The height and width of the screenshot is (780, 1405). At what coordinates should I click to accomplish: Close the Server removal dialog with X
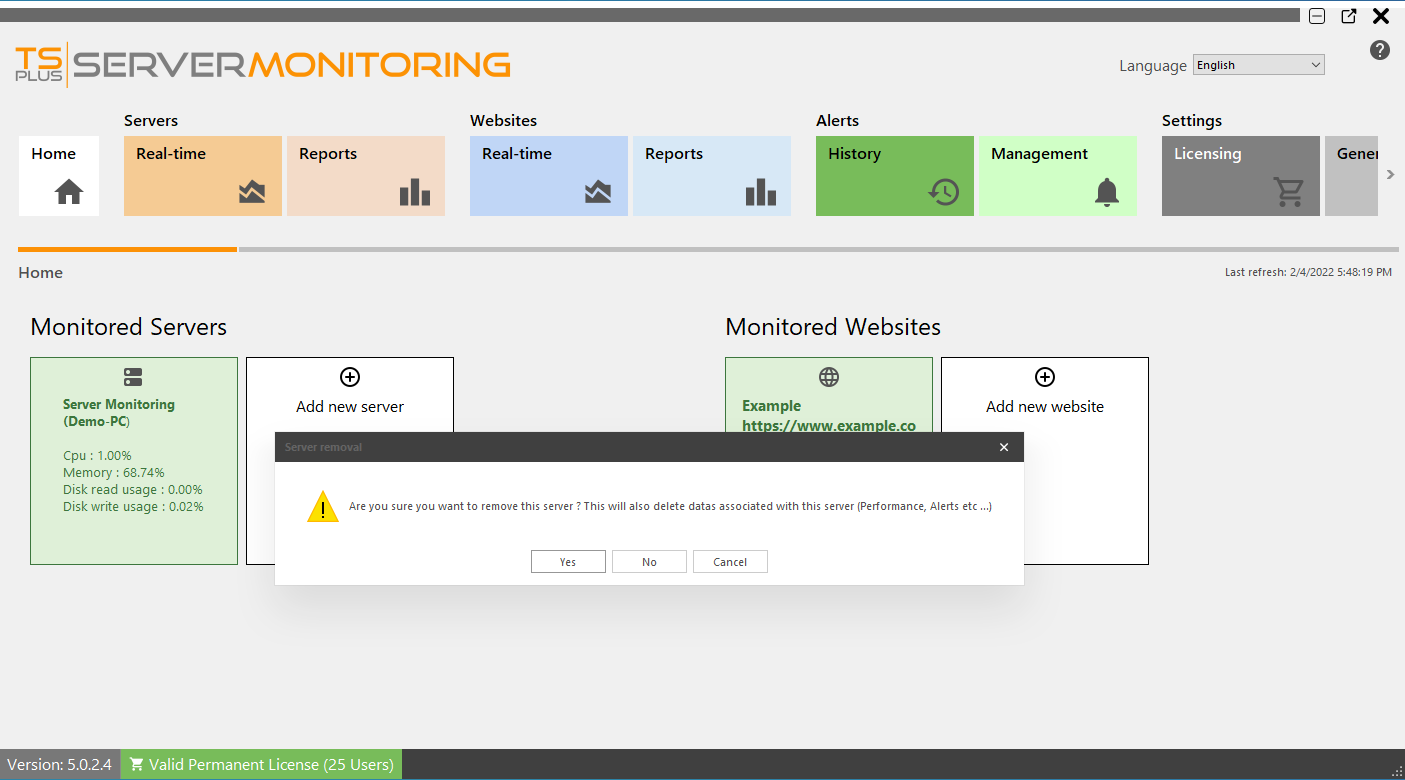pos(1003,447)
